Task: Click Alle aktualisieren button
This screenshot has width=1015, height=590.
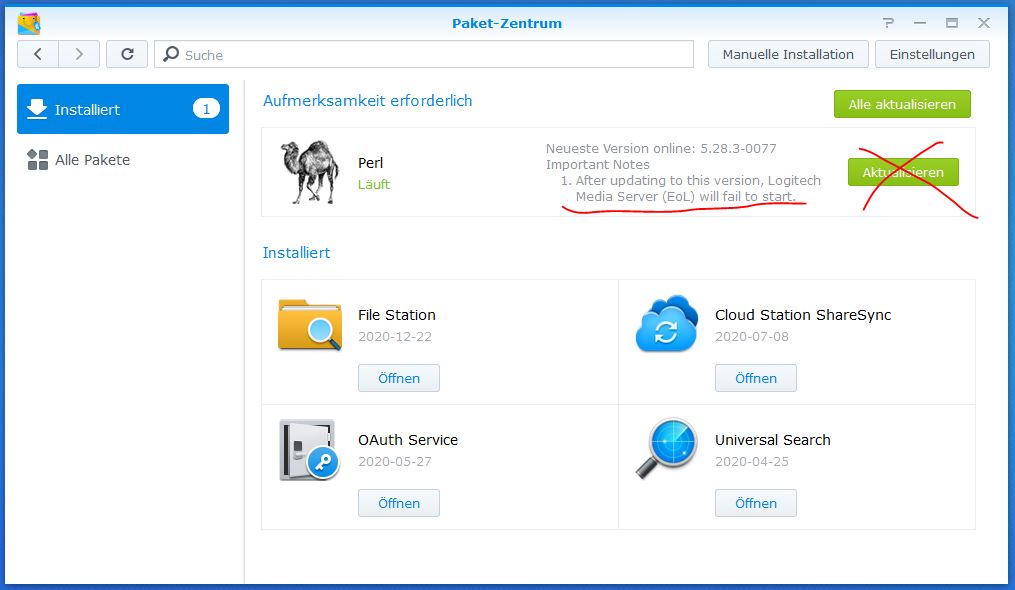Action: pyautogui.click(x=902, y=104)
